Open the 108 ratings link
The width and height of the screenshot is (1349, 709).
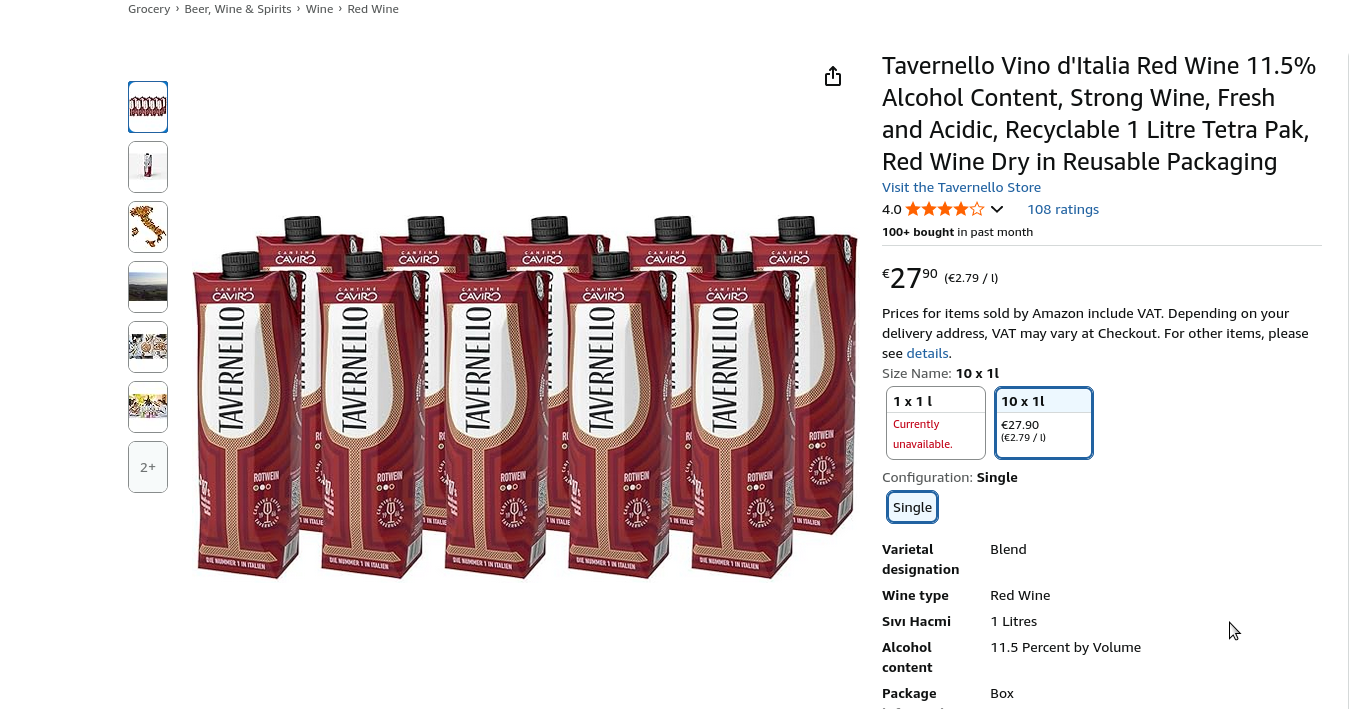tap(1063, 210)
